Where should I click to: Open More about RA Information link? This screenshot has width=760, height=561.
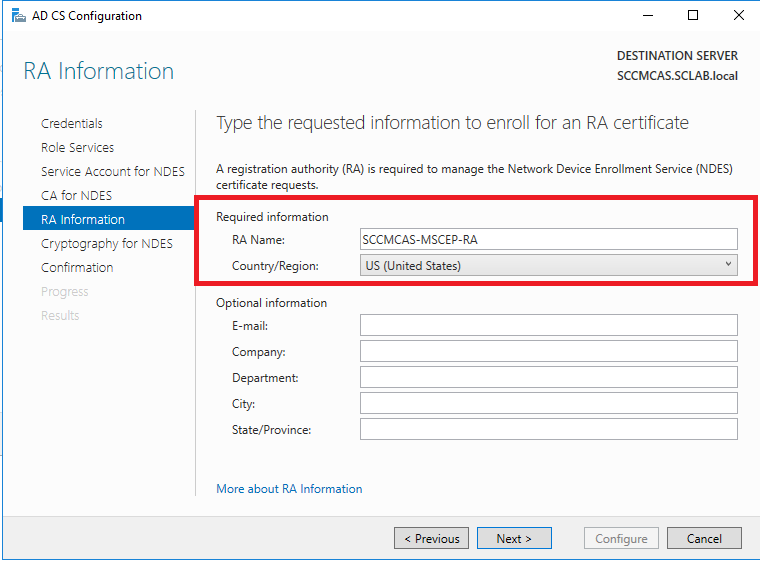[289, 489]
